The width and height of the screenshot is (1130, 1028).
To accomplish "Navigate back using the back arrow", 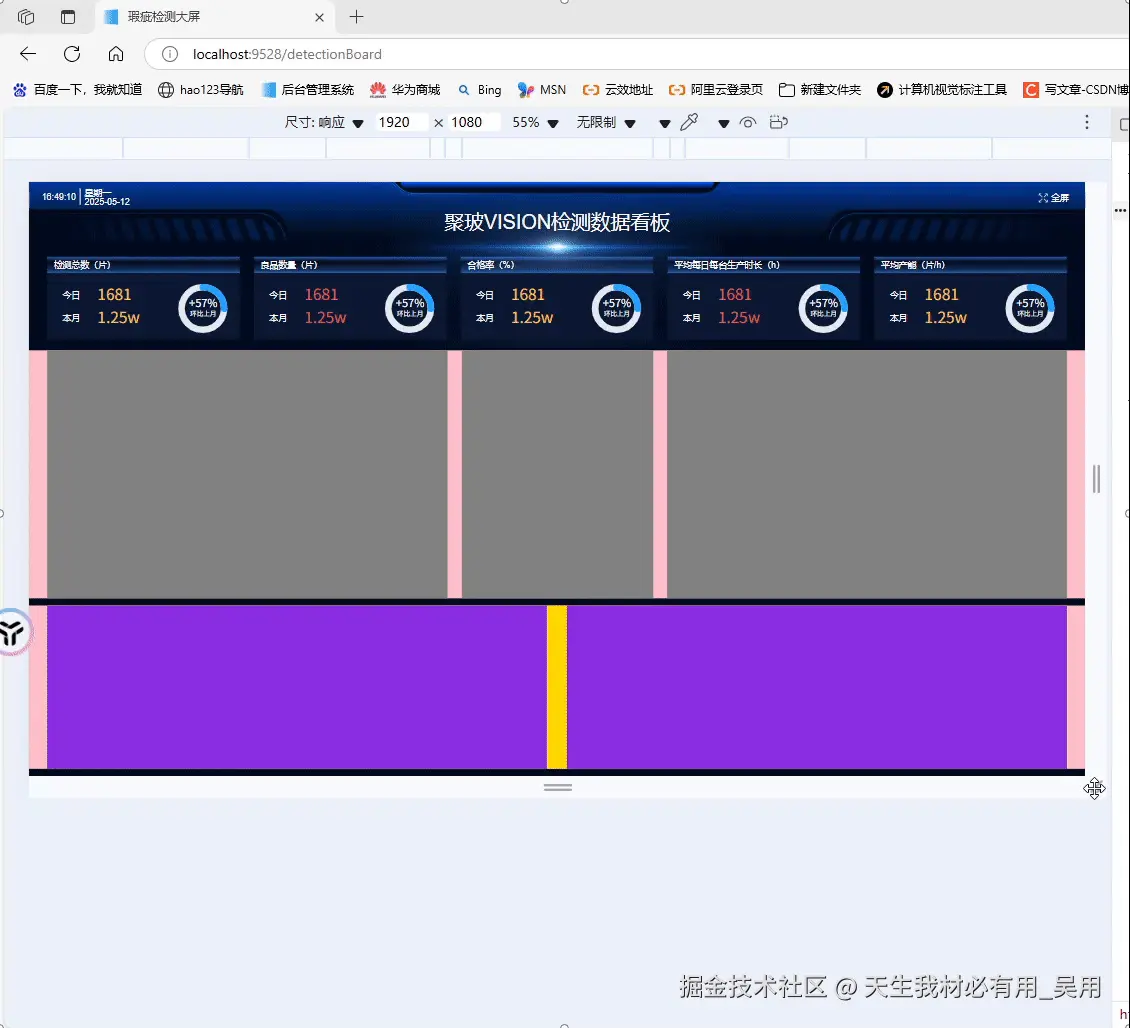I will (27, 54).
